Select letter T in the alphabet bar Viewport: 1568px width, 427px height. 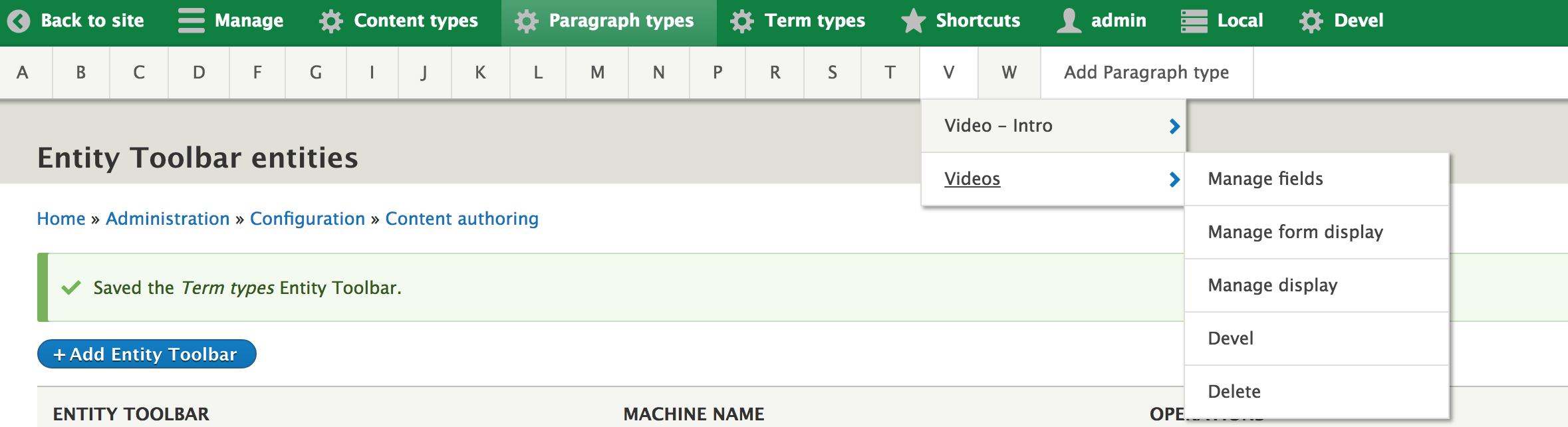click(890, 72)
